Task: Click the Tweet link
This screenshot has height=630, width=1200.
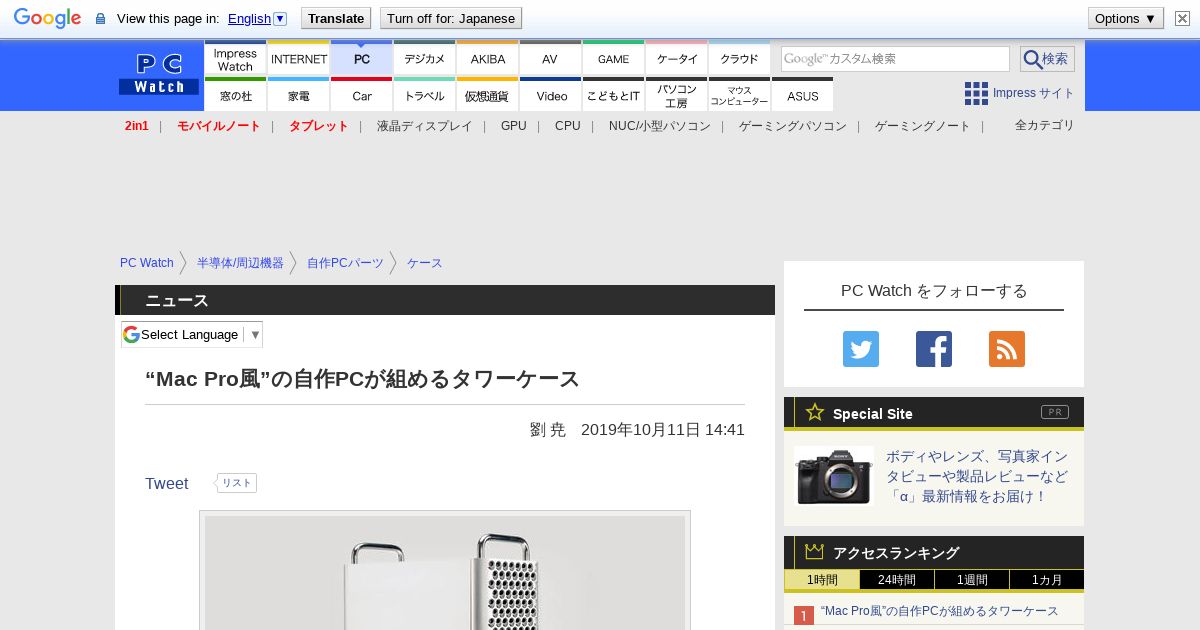Action: tap(167, 484)
